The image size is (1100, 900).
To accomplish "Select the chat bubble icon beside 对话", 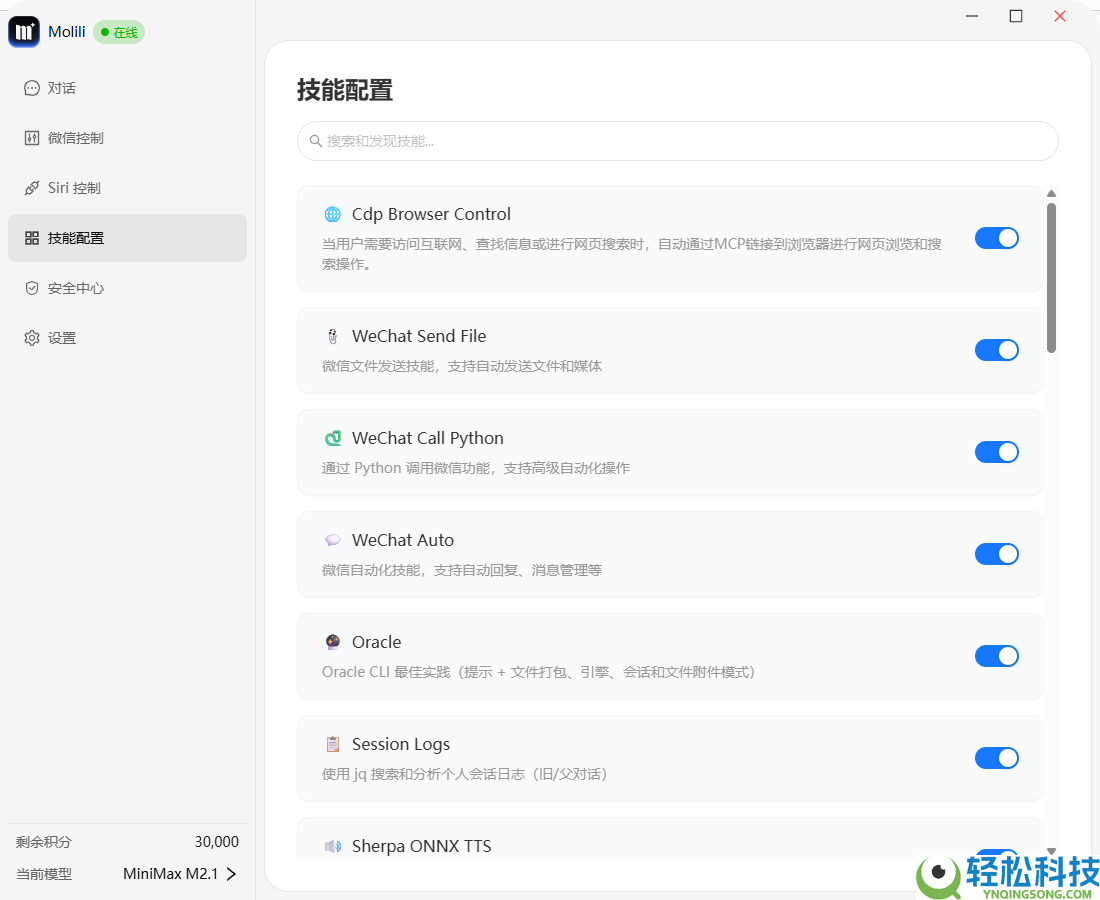I will (31, 88).
